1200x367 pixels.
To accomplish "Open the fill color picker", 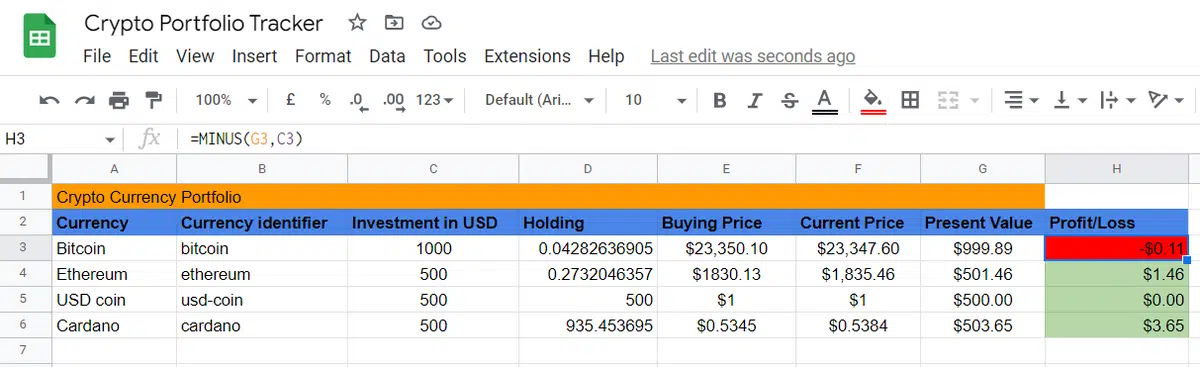I will 873,101.
